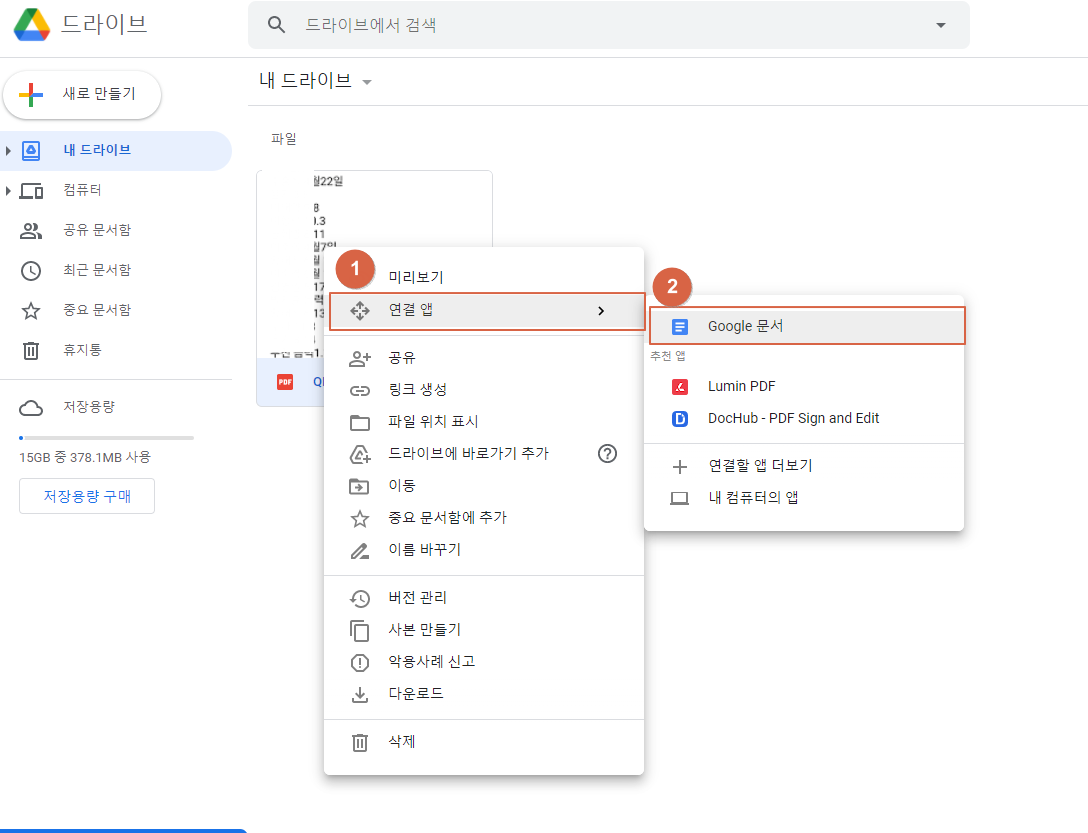The image size is (1088, 833).
Task: Click the 악용사례 신고 warning icon
Action: [359, 662]
